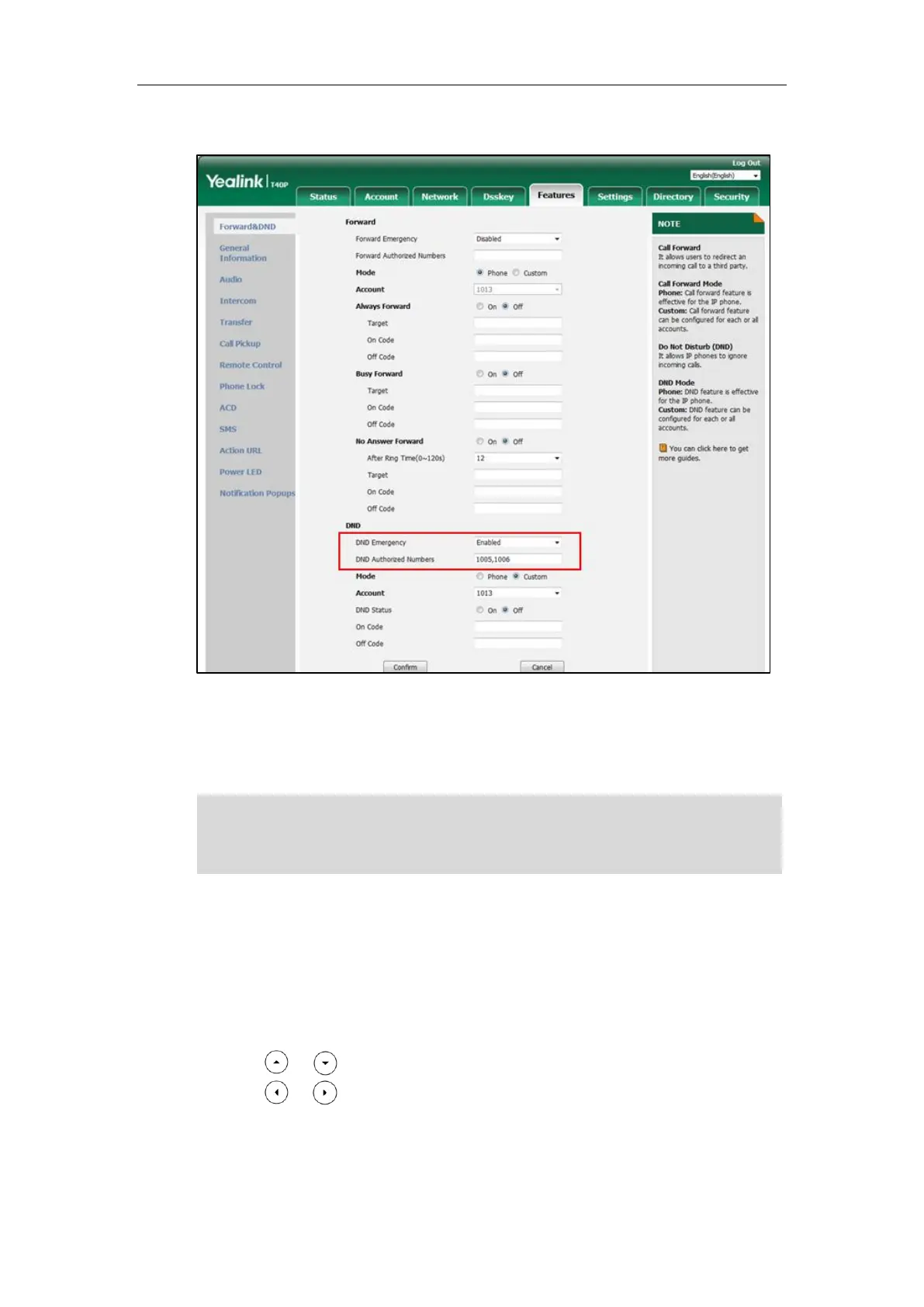Switch to the Features tab

(556, 196)
